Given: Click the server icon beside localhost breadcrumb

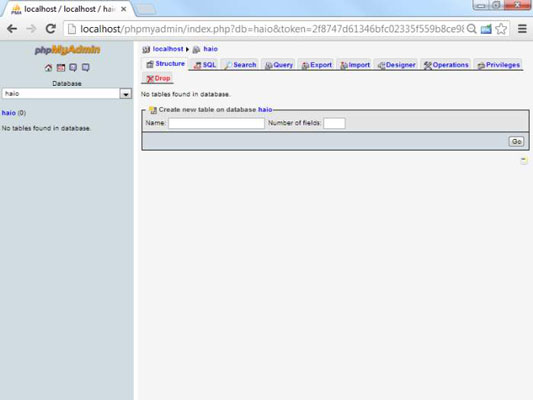Looking at the screenshot, I should tap(146, 50).
